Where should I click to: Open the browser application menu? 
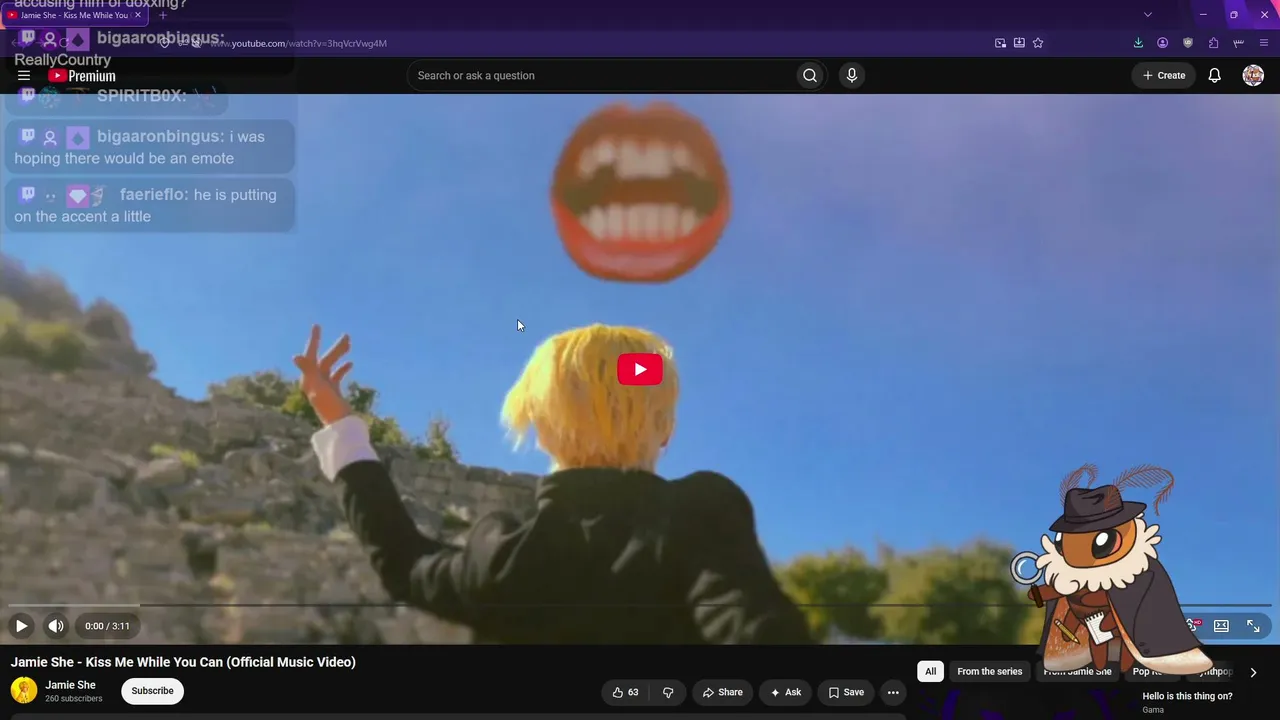coord(1264,43)
